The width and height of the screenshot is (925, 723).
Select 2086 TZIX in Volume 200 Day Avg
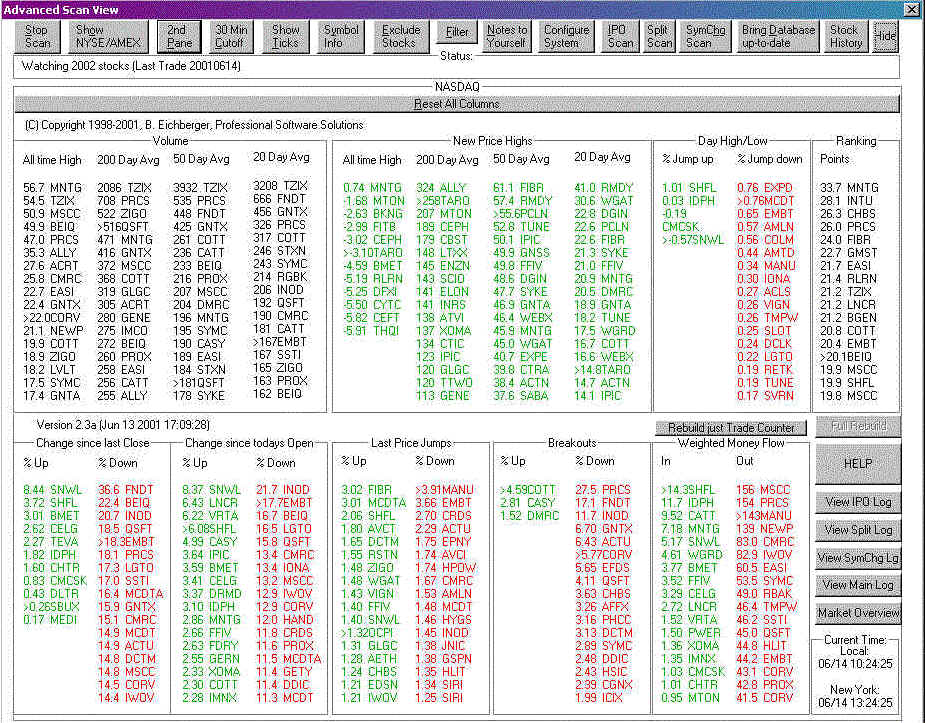pyautogui.click(x=124, y=188)
